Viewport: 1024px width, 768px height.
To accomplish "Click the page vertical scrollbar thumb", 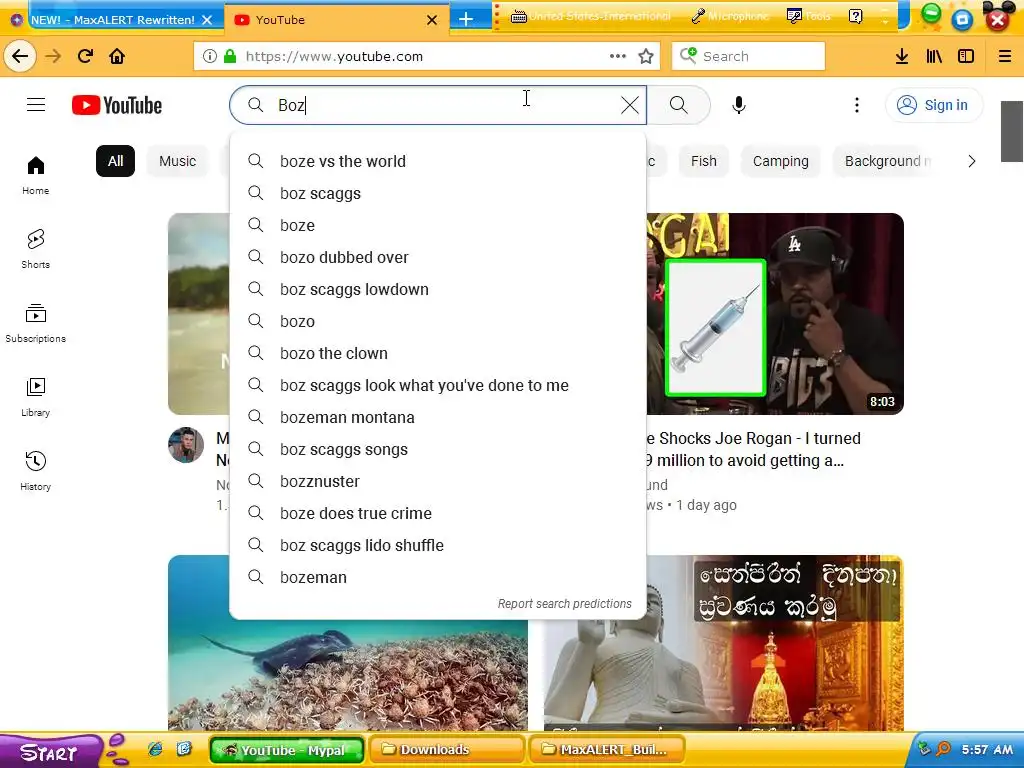I will 1012,131.
